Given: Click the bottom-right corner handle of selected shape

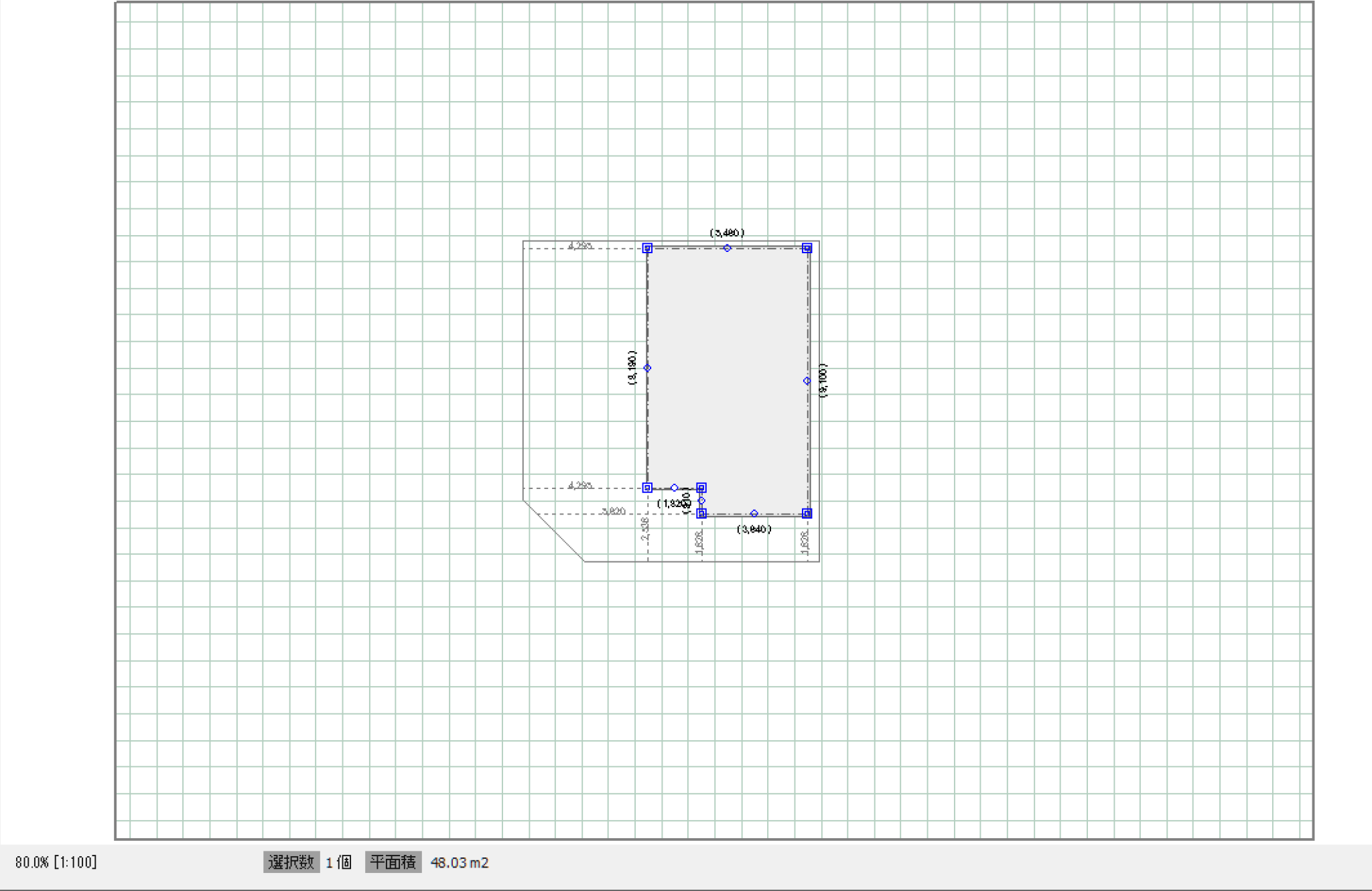Looking at the screenshot, I should [x=807, y=514].
